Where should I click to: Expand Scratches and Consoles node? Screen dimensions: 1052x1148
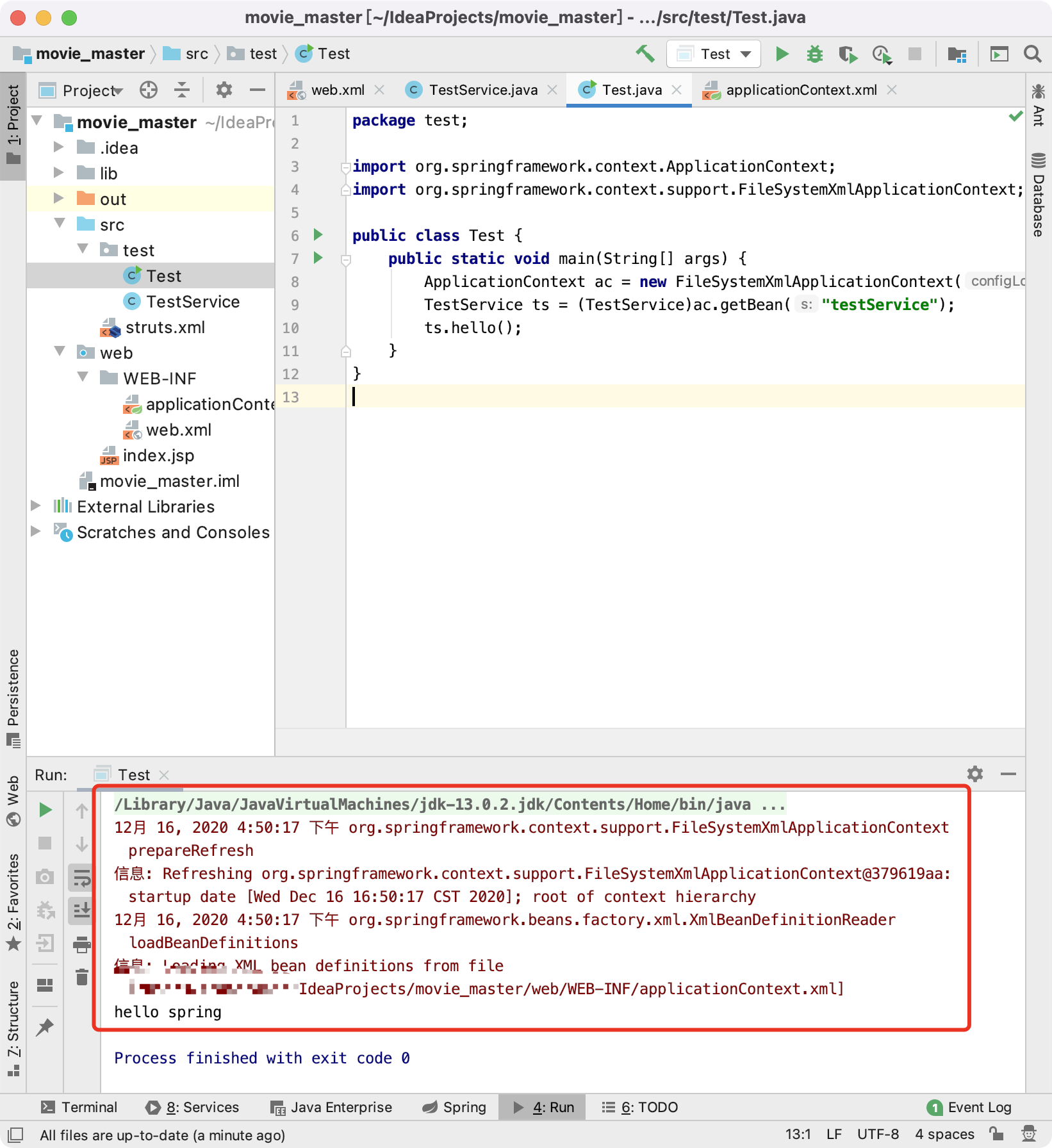point(36,531)
